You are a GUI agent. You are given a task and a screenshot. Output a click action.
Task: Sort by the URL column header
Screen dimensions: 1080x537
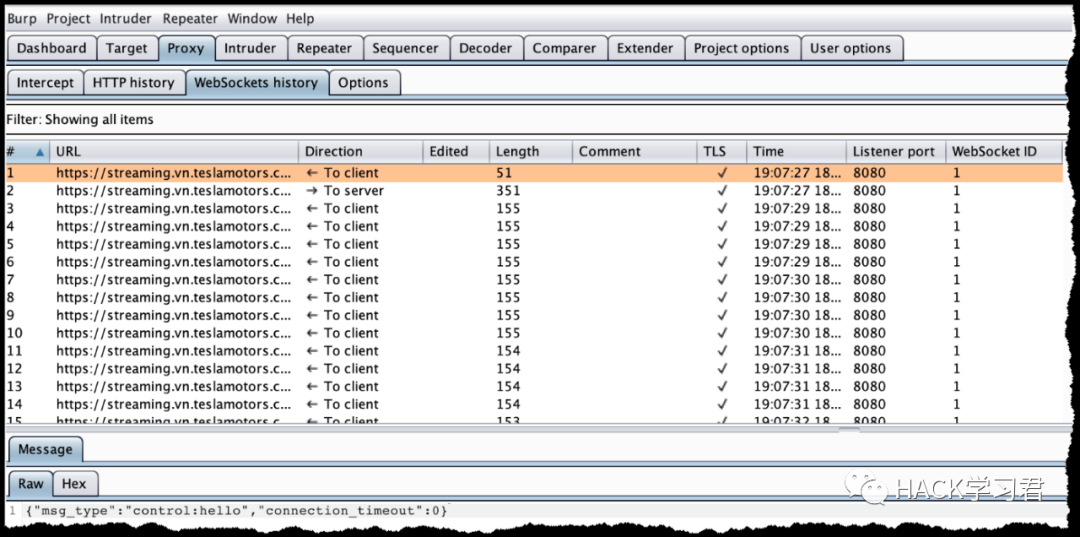(174, 151)
